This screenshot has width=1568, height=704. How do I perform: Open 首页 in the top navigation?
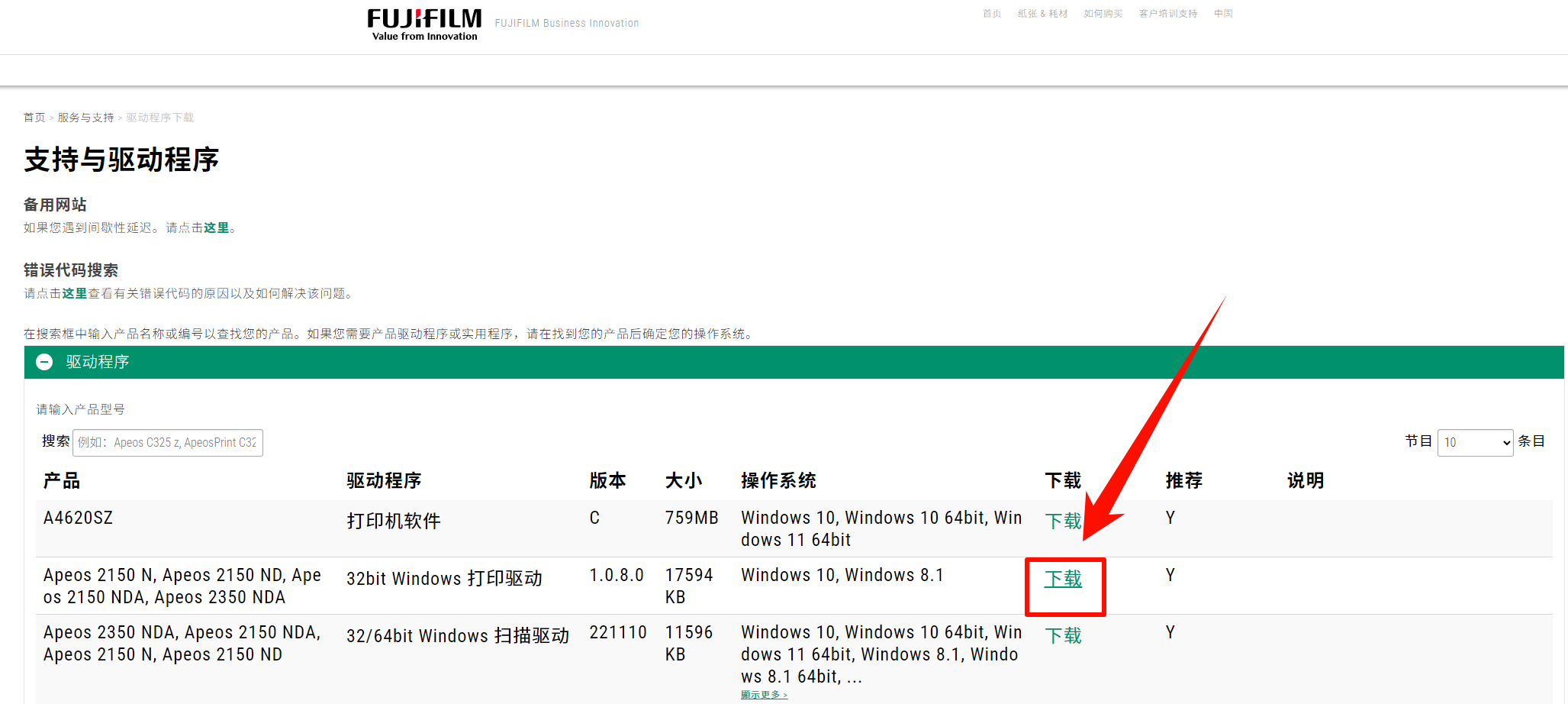pos(991,14)
